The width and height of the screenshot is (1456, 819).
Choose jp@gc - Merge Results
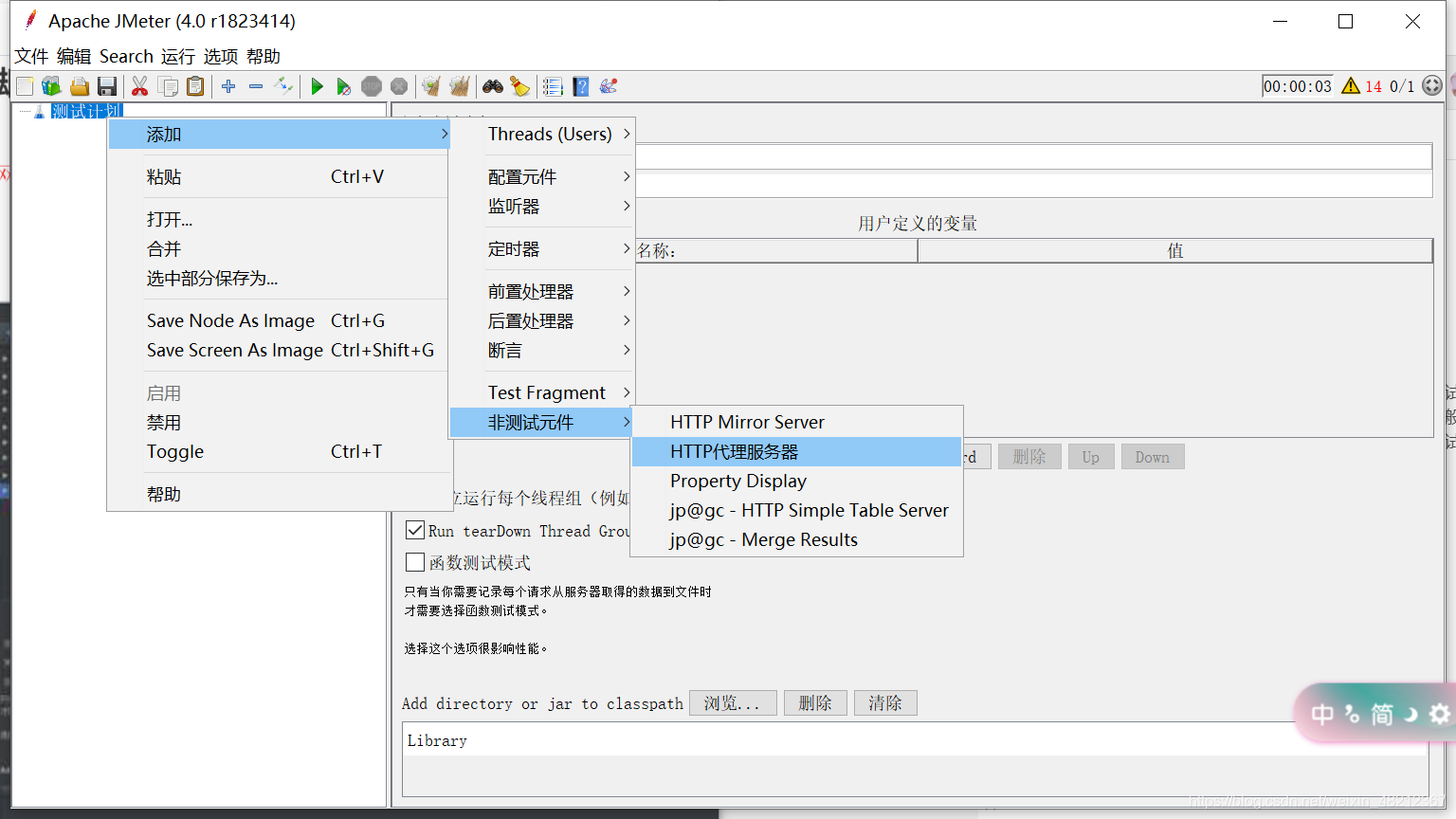(x=796, y=540)
